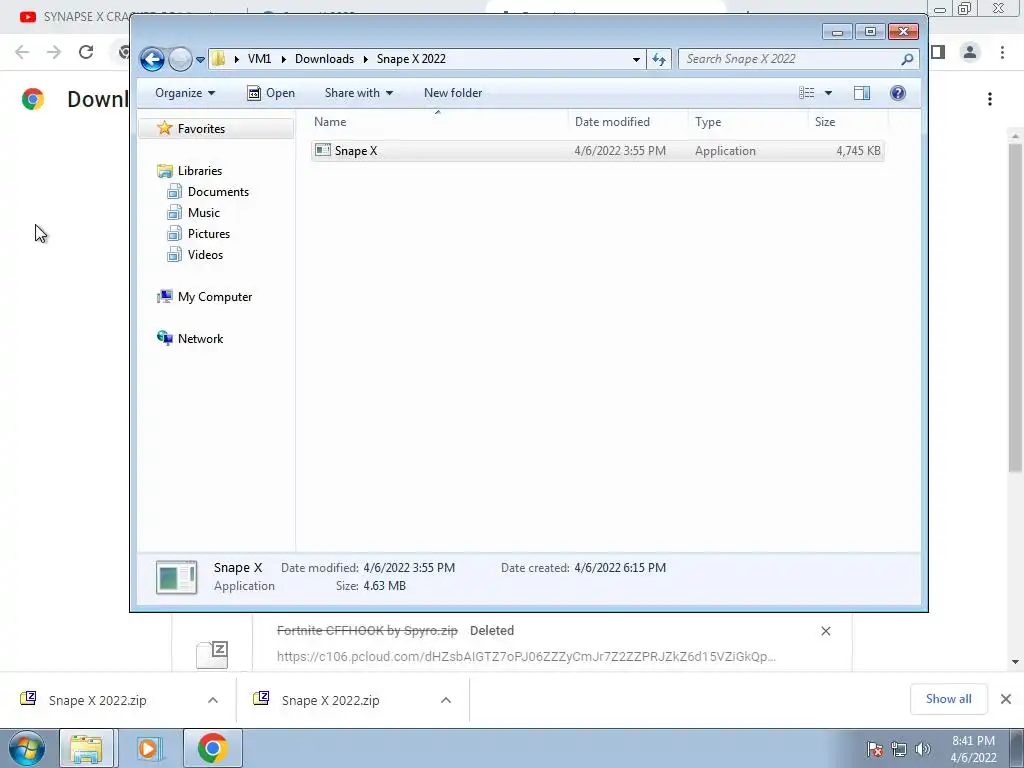Toggle the preview pane icon
The width and height of the screenshot is (1024, 768).
click(x=861, y=93)
